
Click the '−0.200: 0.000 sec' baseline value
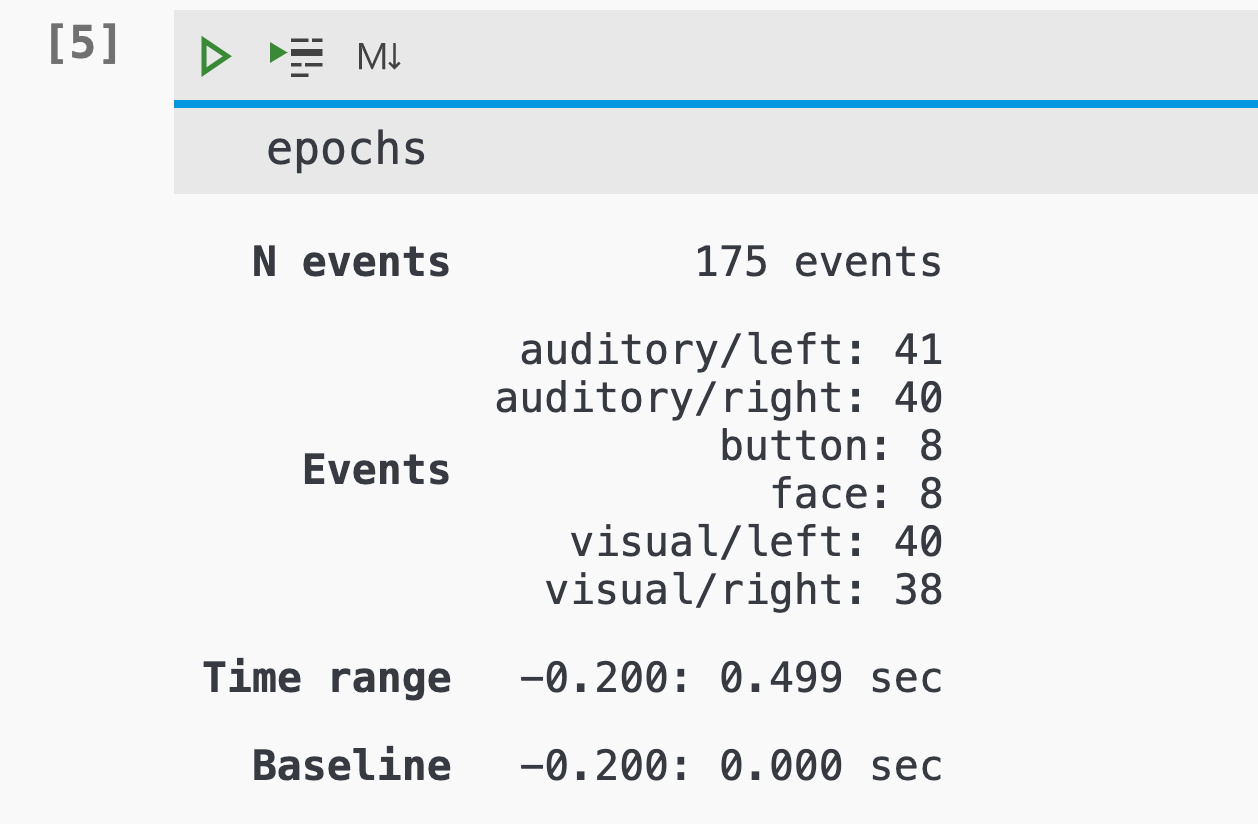(x=731, y=766)
